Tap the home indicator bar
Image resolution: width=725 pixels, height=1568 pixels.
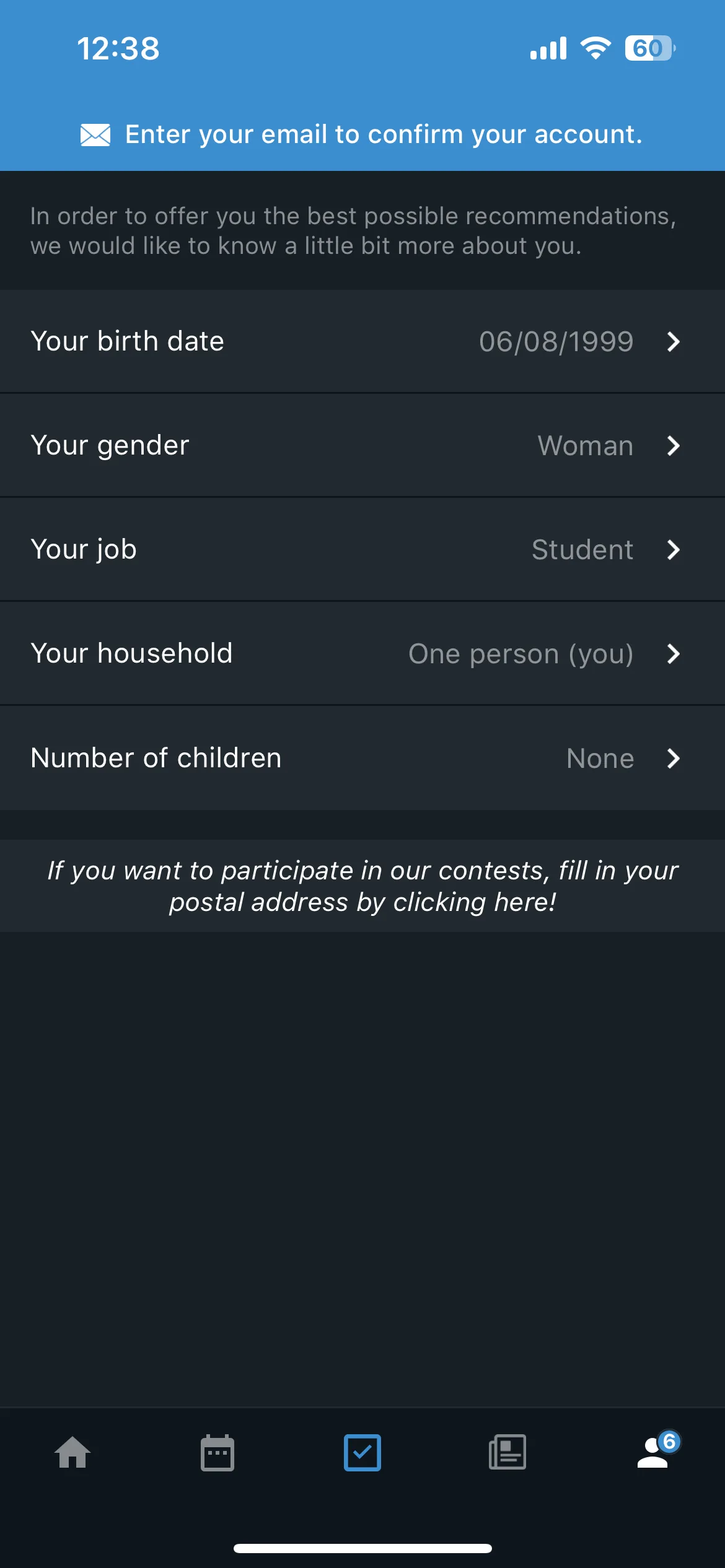362,1548
